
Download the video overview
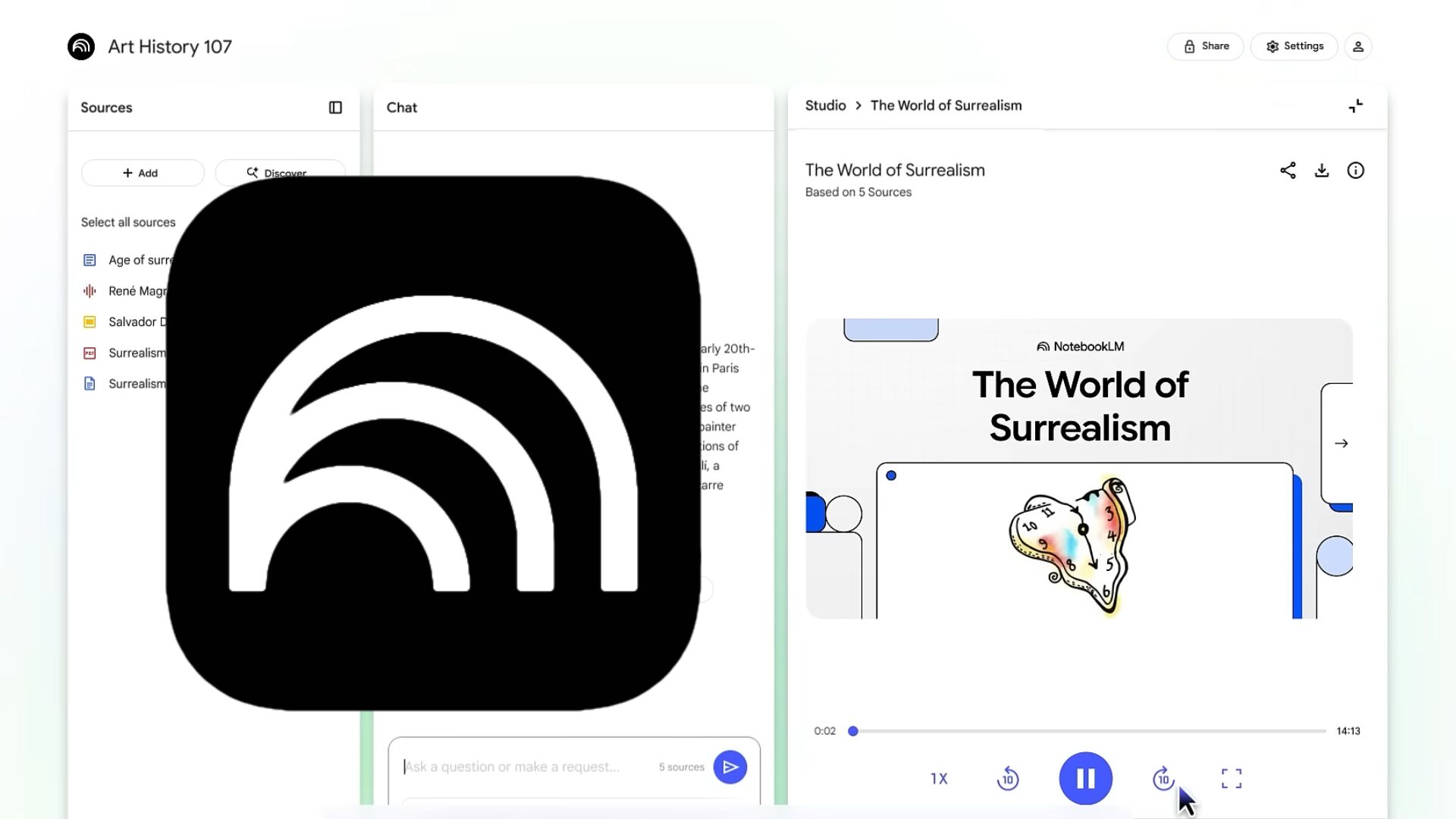pyautogui.click(x=1322, y=171)
